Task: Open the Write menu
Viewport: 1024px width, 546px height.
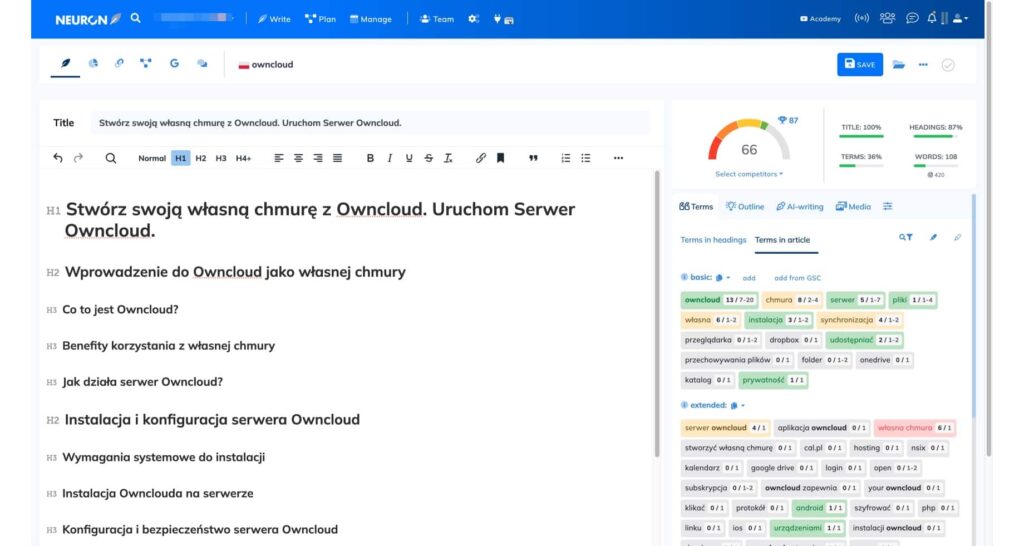Action: (x=274, y=19)
